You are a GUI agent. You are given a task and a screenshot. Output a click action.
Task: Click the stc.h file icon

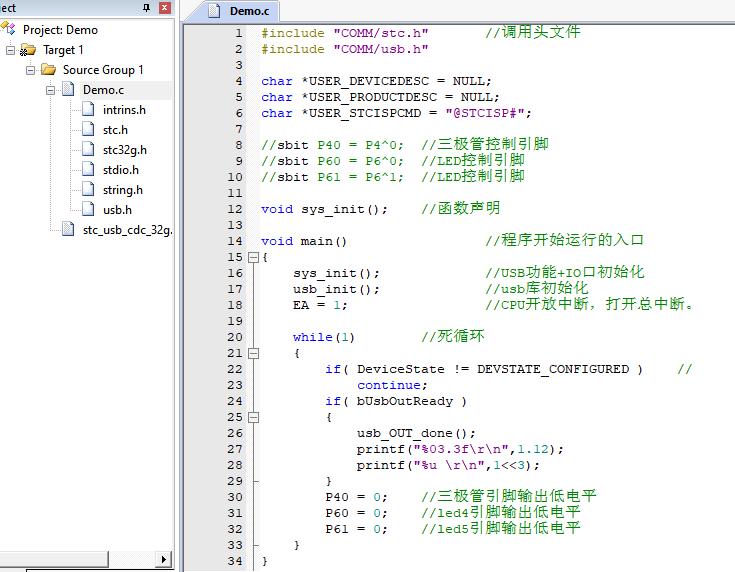[x=88, y=130]
